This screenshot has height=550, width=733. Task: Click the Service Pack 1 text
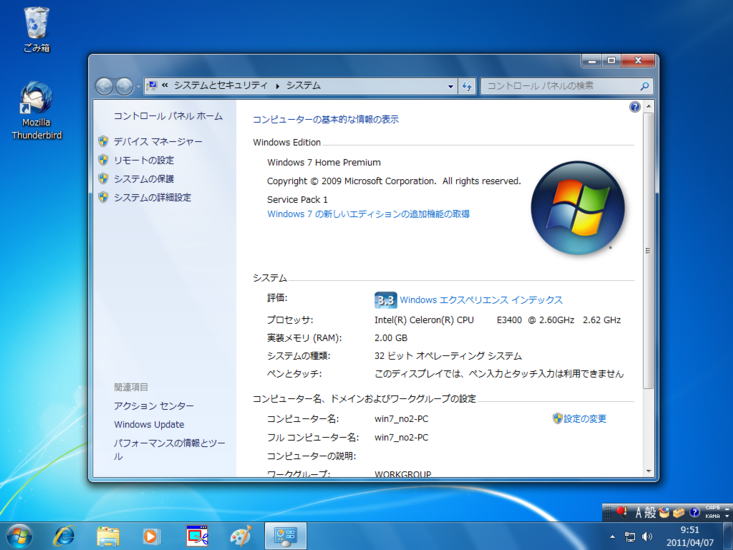coord(297,200)
